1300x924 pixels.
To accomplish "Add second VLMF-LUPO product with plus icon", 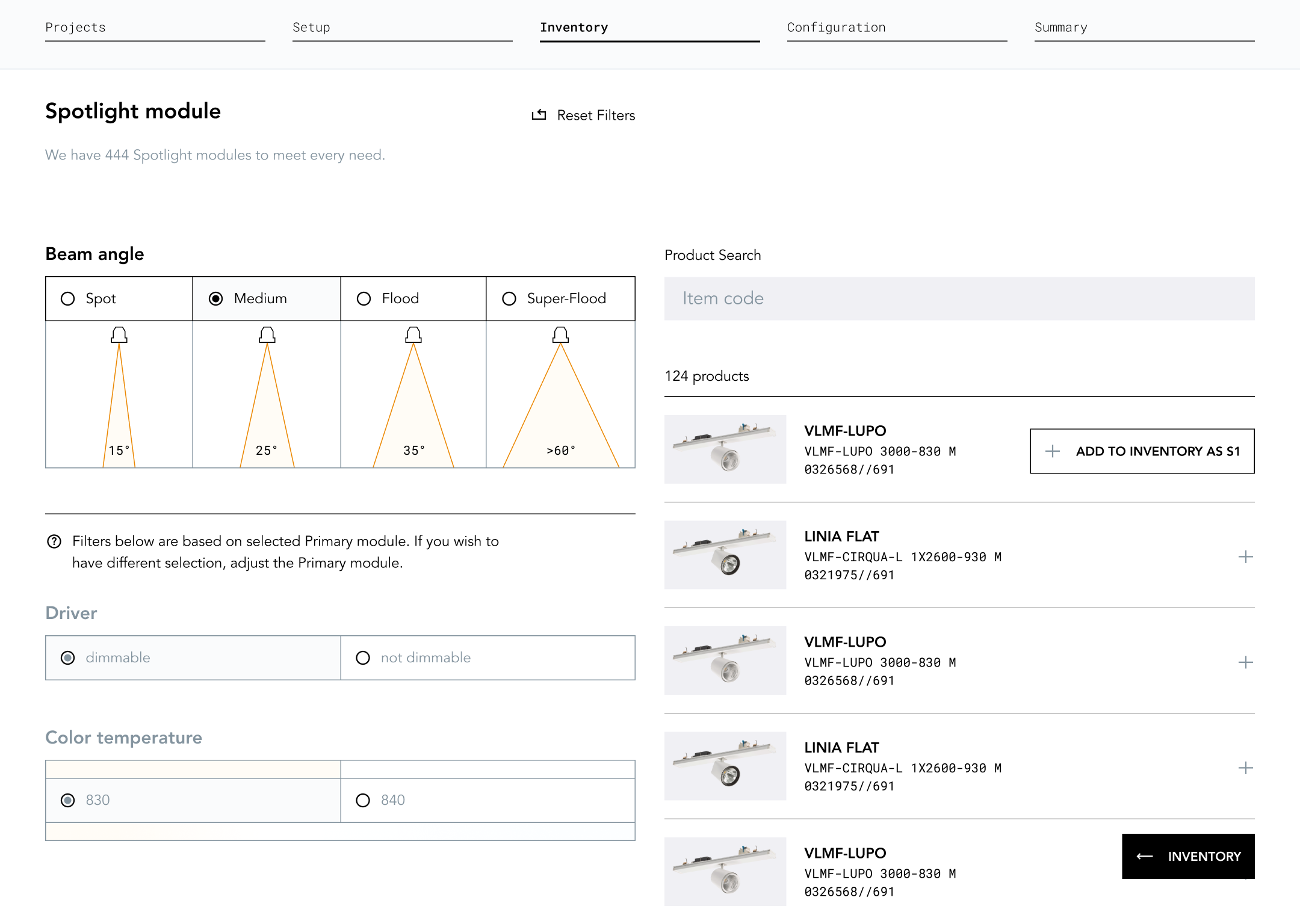I will 1246,662.
